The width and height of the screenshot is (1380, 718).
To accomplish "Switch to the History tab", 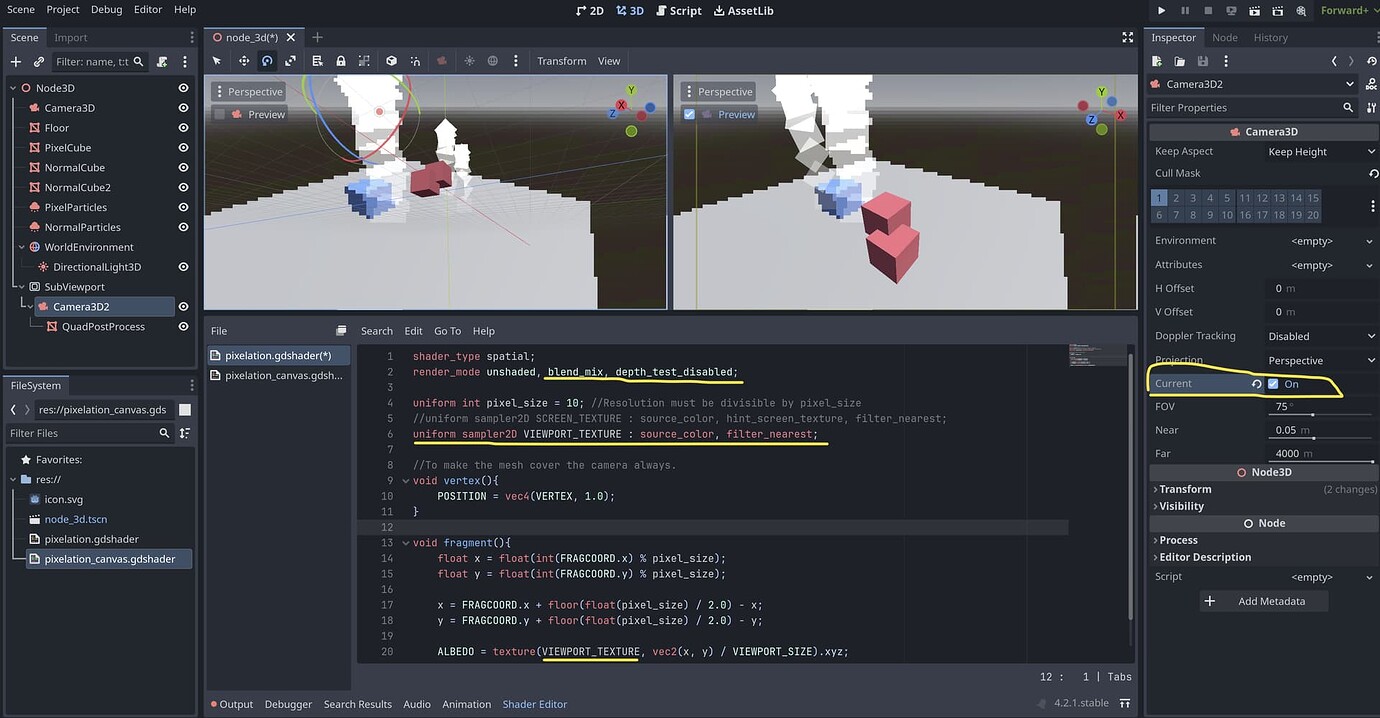I will [1270, 38].
